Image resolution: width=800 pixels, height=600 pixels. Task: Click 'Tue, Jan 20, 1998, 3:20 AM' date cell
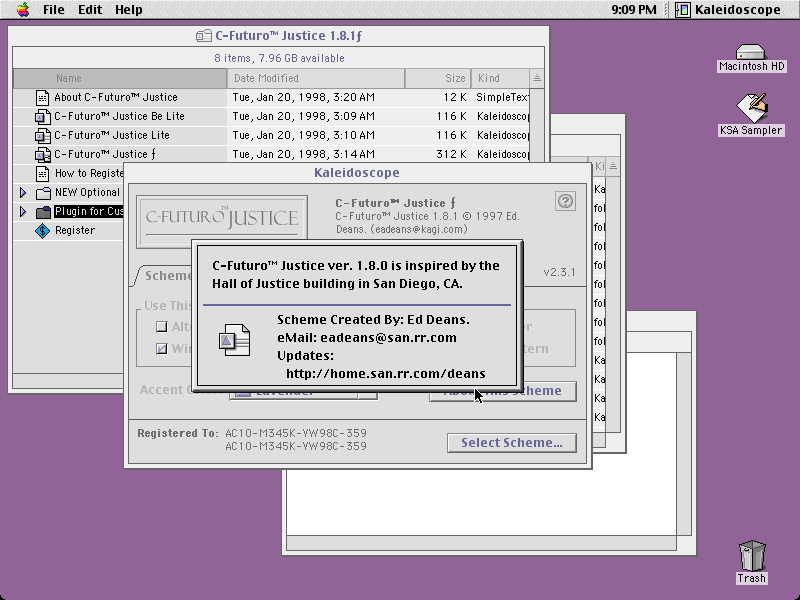pyautogui.click(x=304, y=97)
